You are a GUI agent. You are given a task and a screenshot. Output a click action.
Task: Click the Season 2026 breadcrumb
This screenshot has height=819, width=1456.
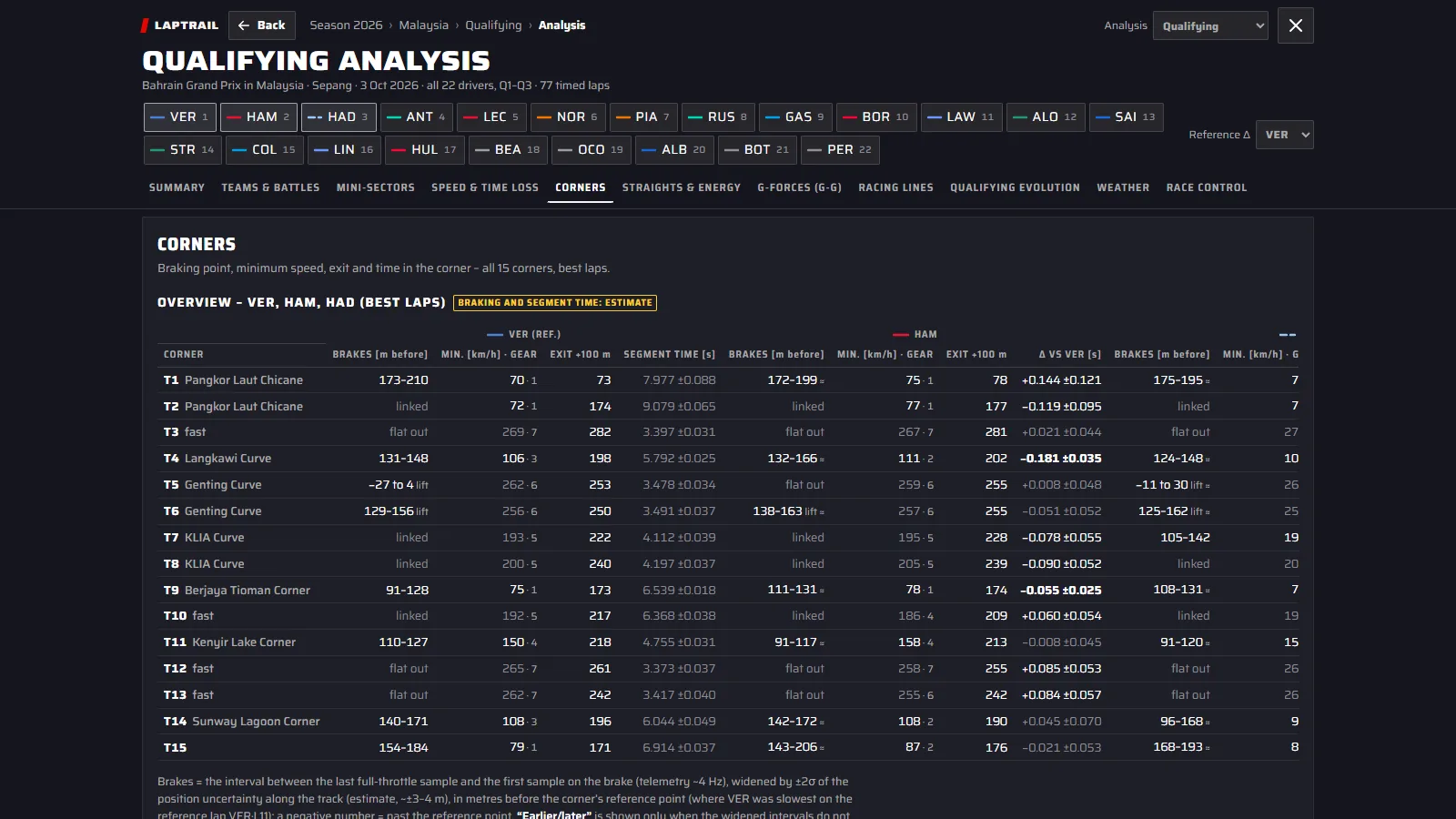coord(346,25)
